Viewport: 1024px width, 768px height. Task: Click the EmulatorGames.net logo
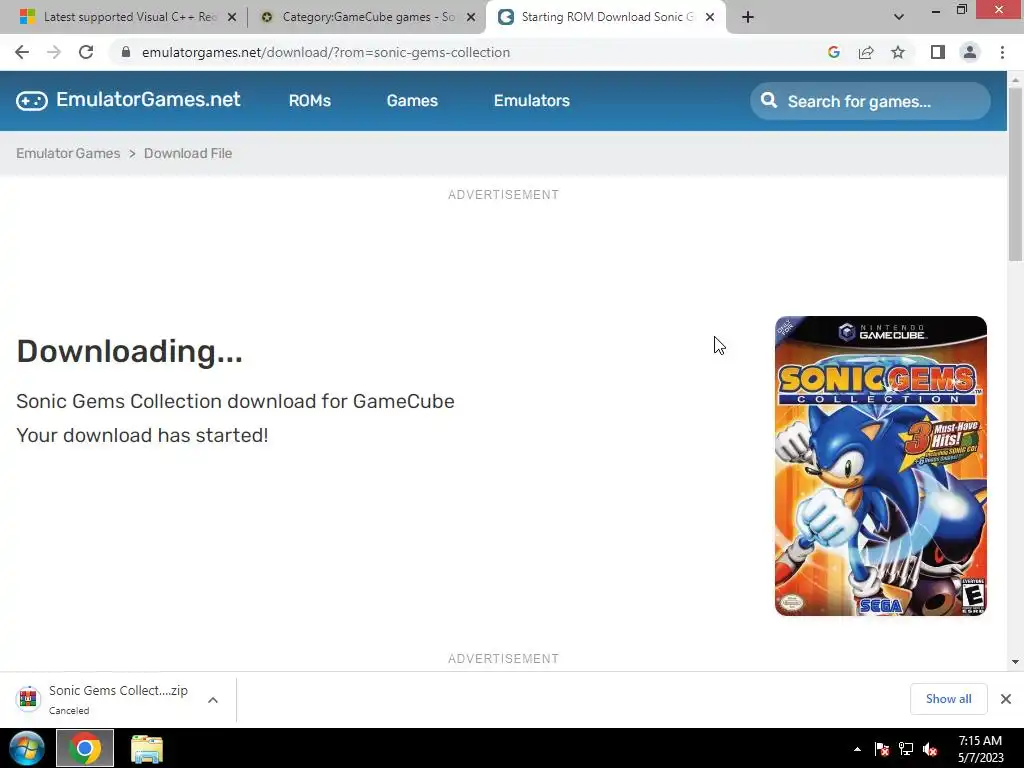[x=128, y=100]
